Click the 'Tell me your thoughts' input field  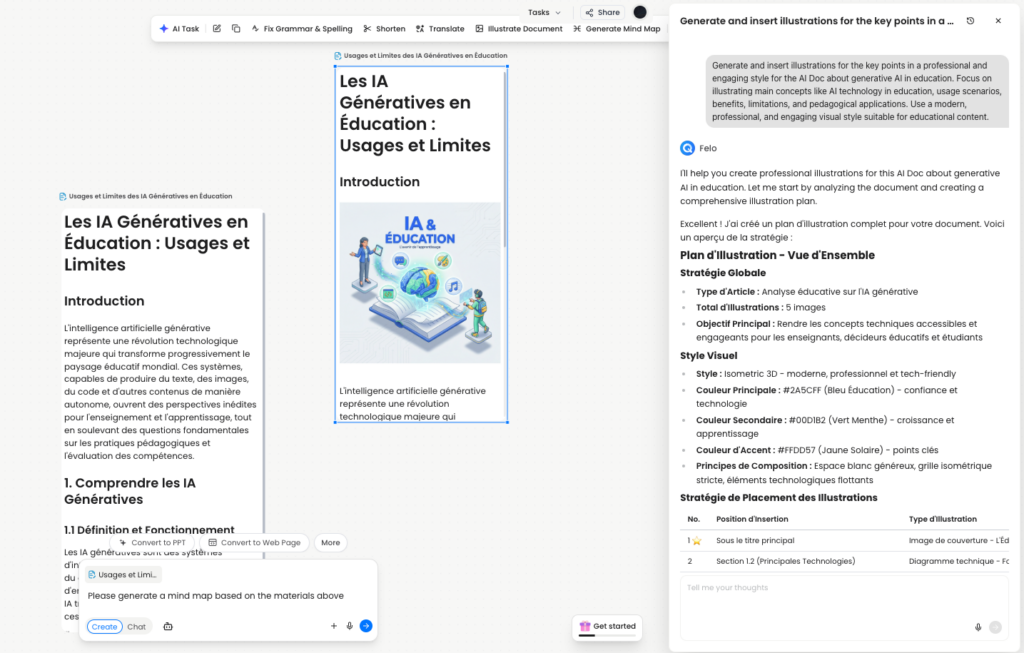[840, 595]
